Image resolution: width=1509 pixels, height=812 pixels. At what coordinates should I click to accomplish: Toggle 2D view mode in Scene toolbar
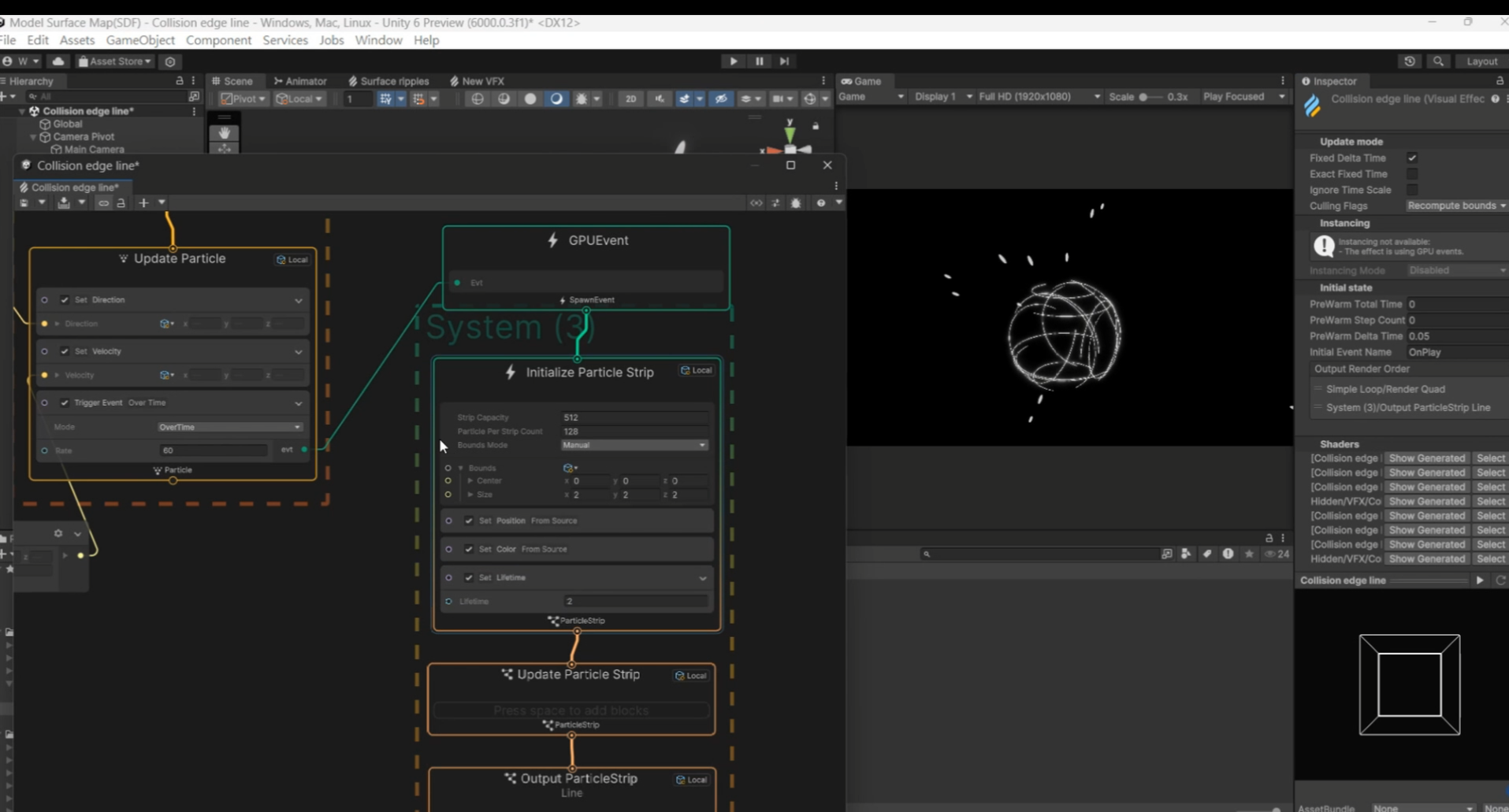tap(630, 98)
